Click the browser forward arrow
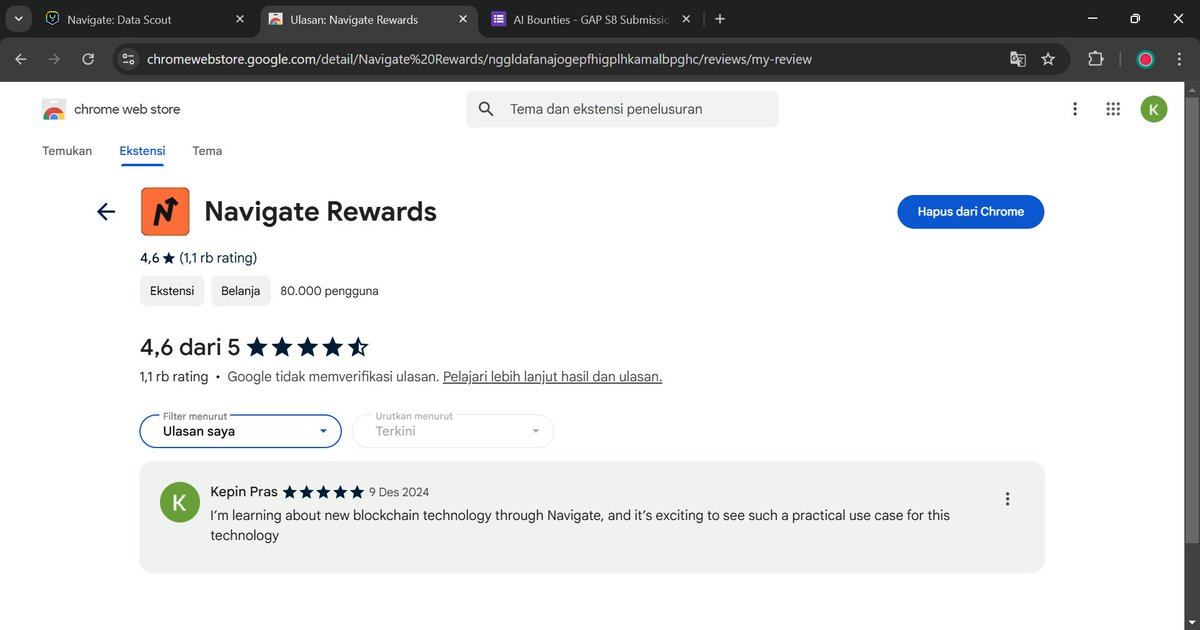Viewport: 1200px width, 630px height. coord(54,59)
